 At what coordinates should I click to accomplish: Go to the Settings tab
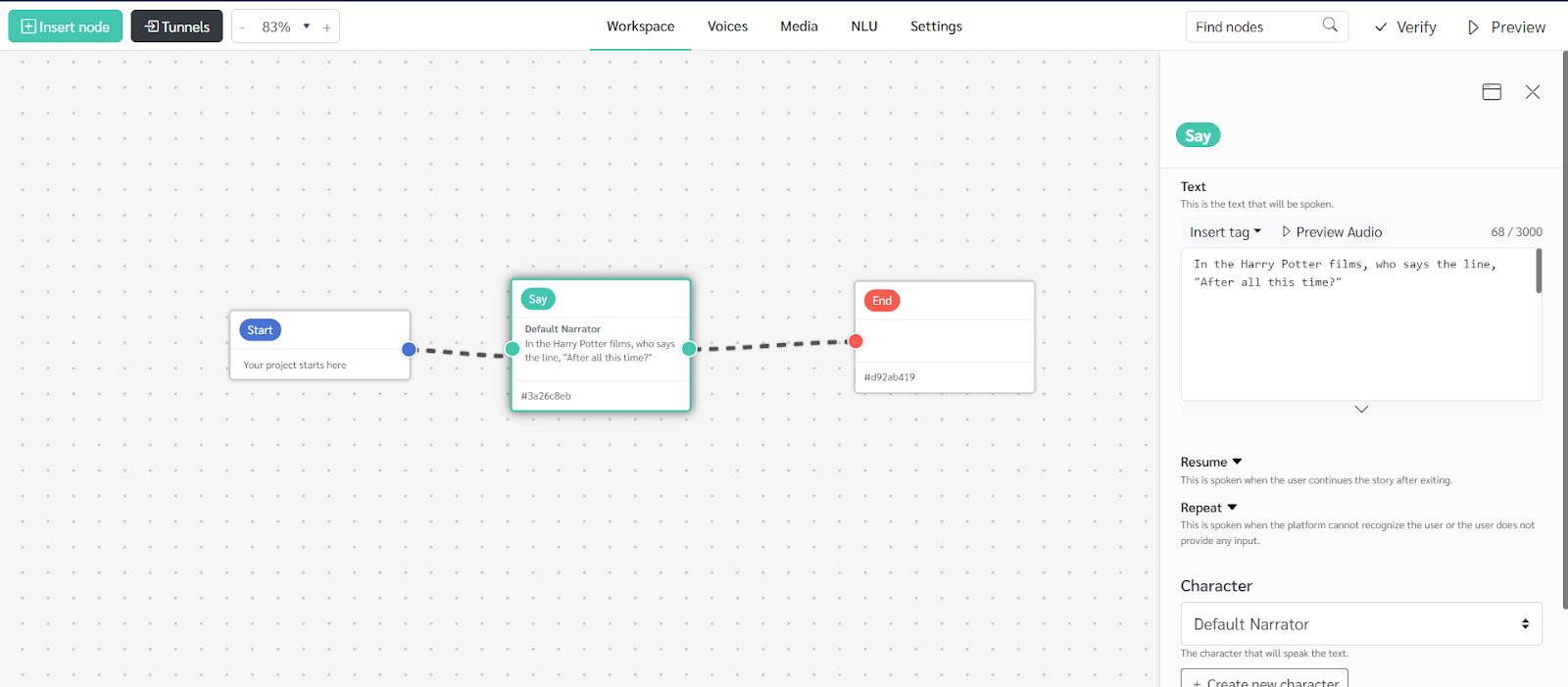click(x=936, y=26)
